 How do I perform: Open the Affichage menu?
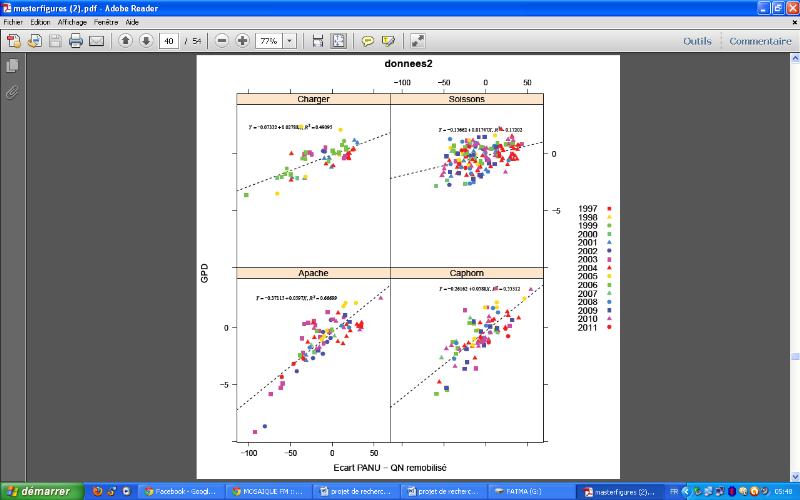(73, 21)
